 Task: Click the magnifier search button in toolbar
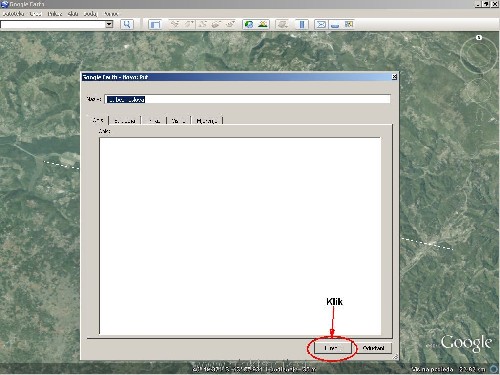coord(127,24)
